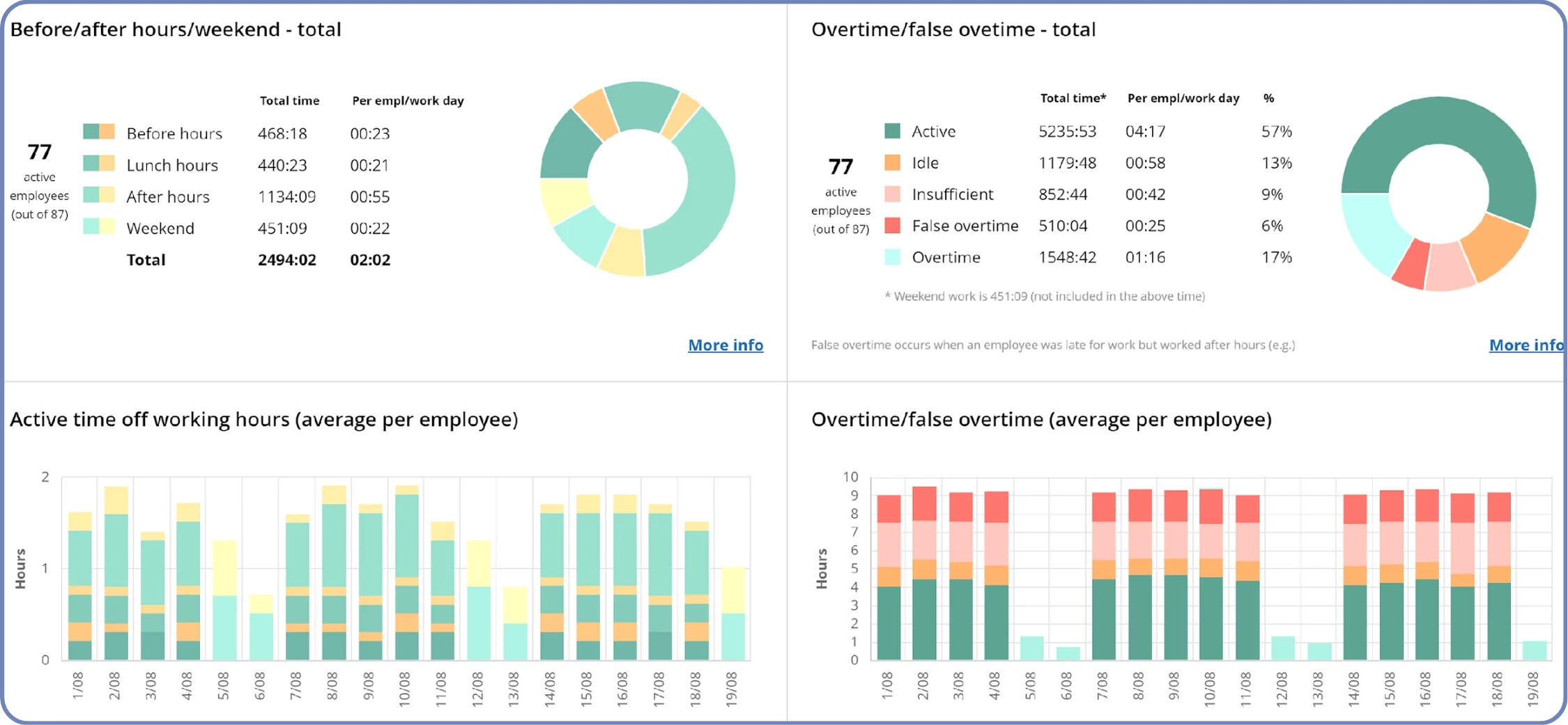Click the Idle total time 1179:48
Viewport: 1568px width, 725px height.
1067,162
